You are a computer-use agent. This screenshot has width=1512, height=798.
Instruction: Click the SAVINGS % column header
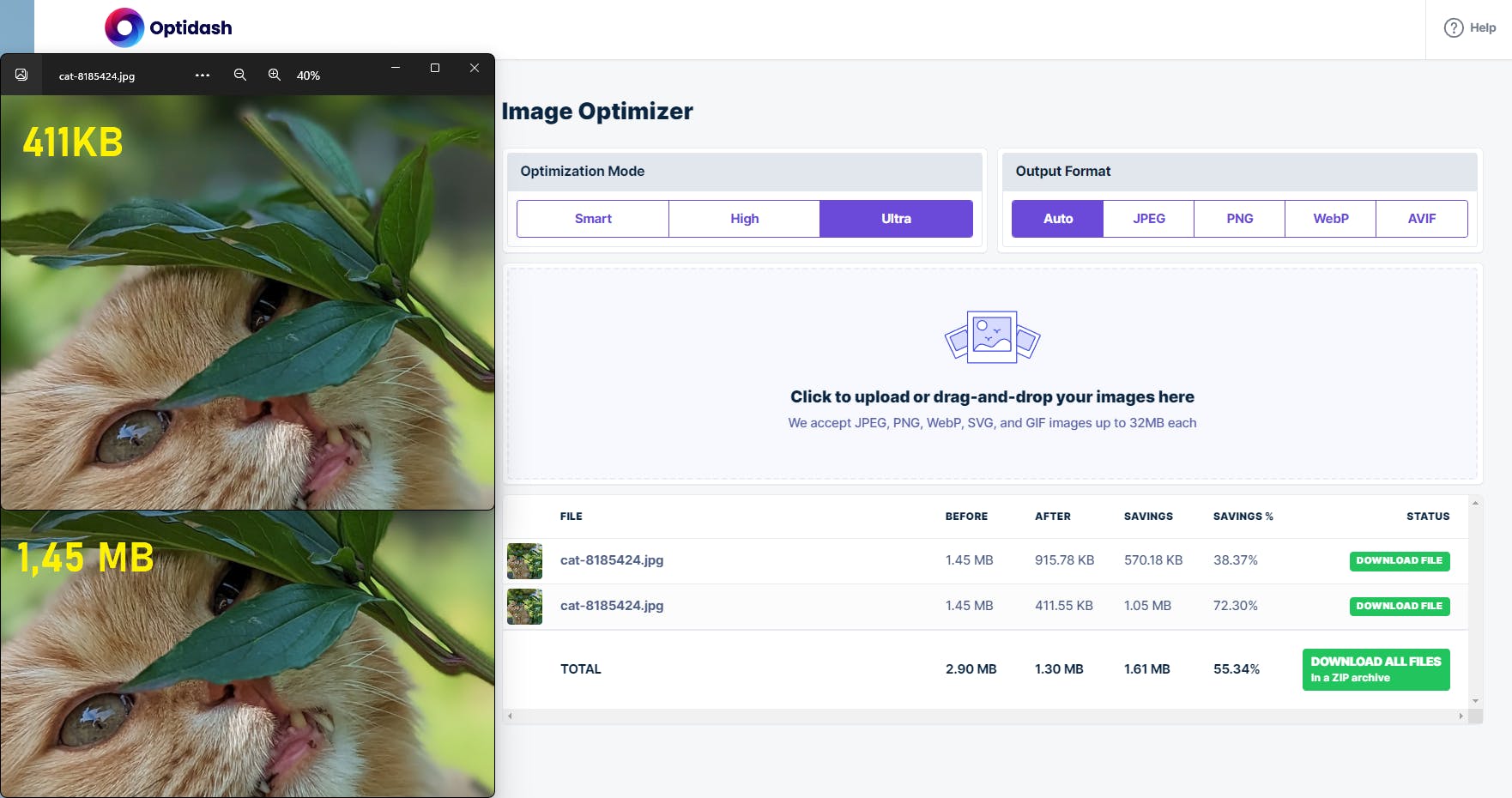point(1243,517)
